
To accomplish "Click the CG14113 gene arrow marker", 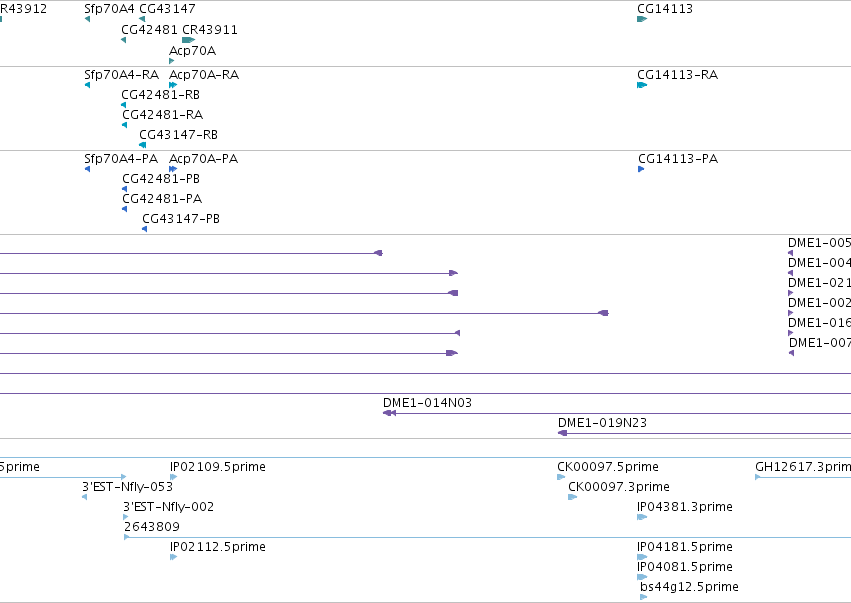I will (x=642, y=19).
